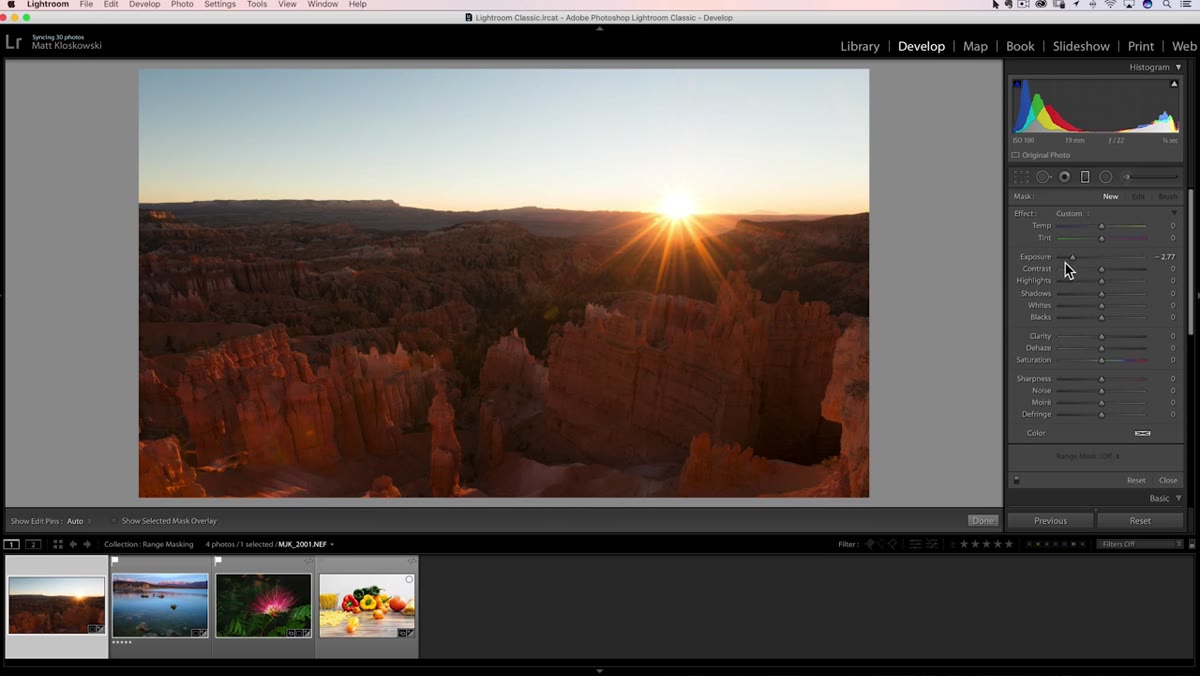The image size is (1200, 676).
Task: Click flag on pink flower thumbnail
Action: (x=219, y=561)
